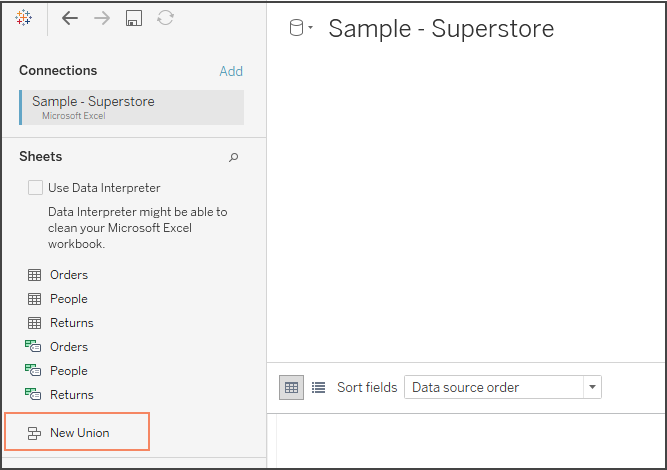Search sheets with the magnifier icon
This screenshot has height=470, width=667.
pyautogui.click(x=234, y=157)
